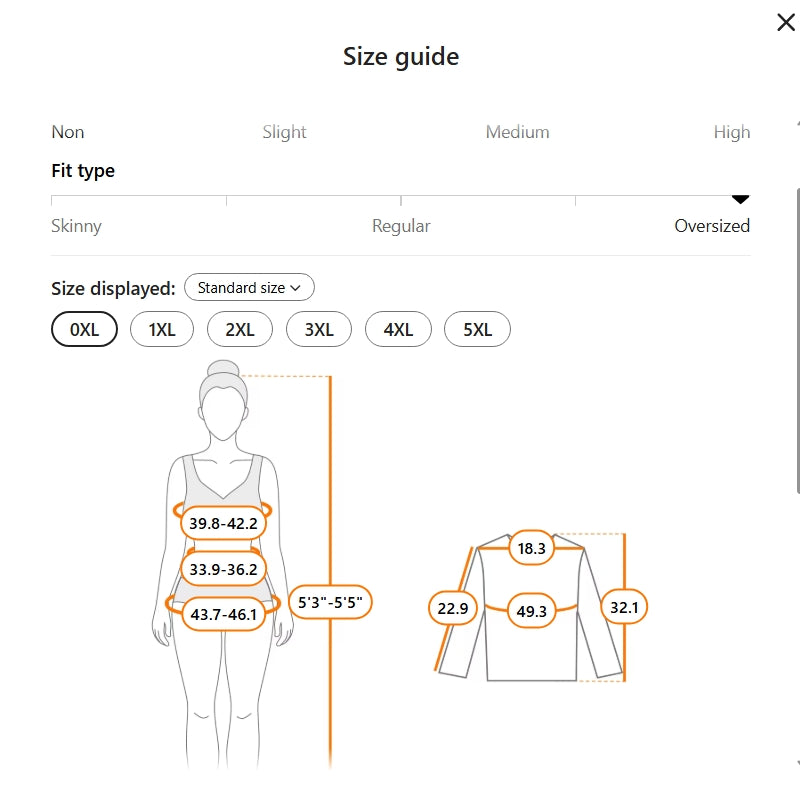Click the shoulder width 18.3 label
800x798 pixels.
click(x=531, y=548)
